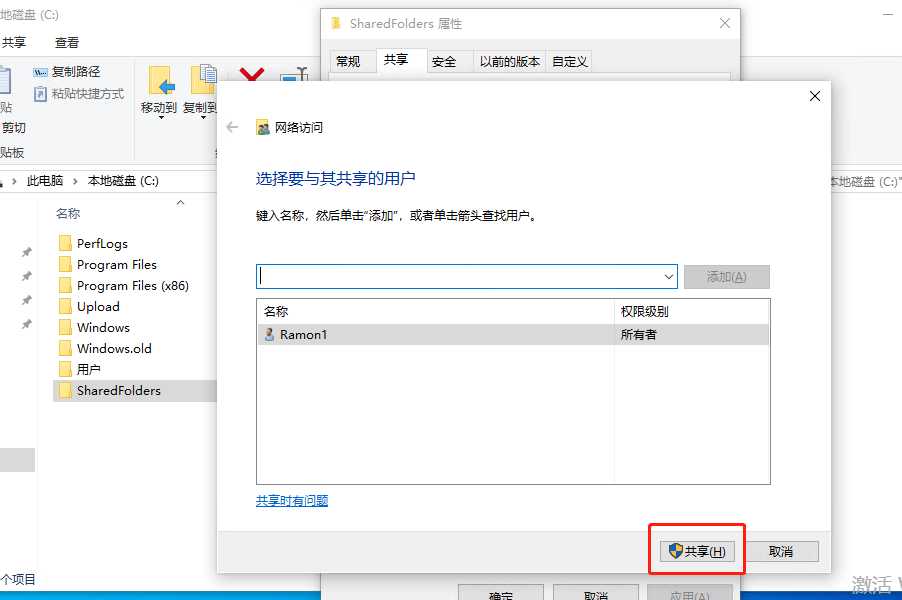Click the Upload folder icon
Viewport: 902px width, 600px height.
[65, 306]
